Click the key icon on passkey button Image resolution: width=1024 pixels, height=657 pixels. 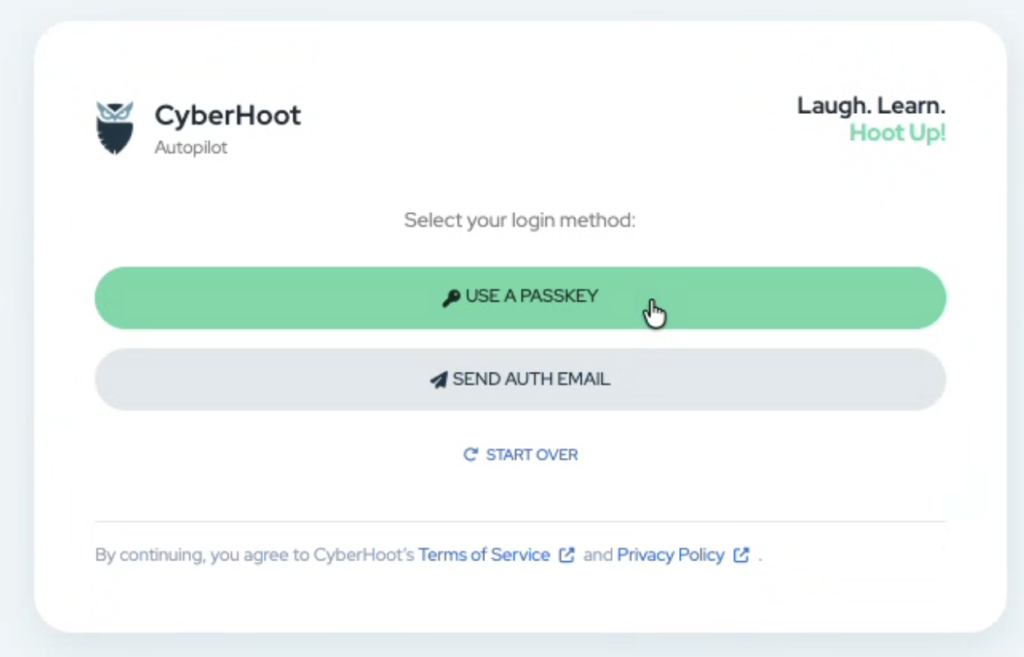point(451,298)
